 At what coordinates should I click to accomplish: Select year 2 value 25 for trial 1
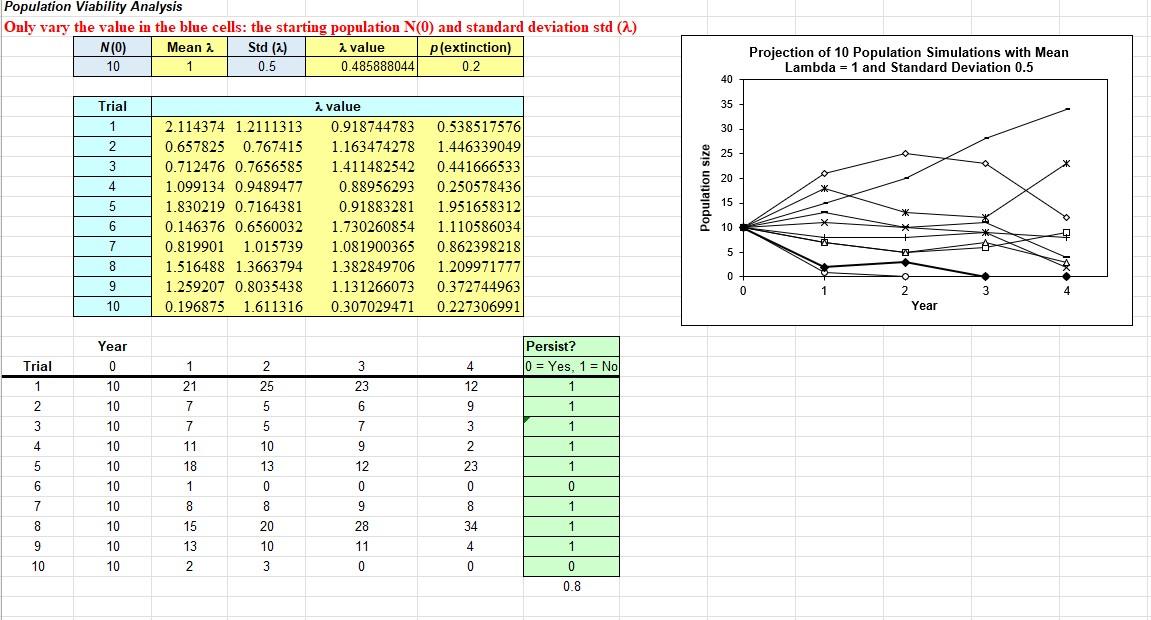(x=266, y=387)
